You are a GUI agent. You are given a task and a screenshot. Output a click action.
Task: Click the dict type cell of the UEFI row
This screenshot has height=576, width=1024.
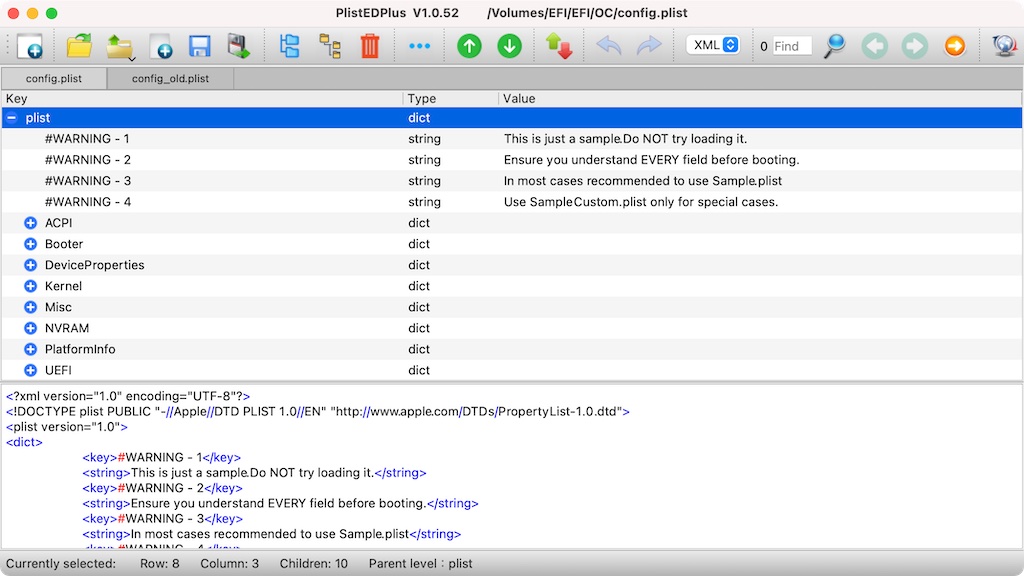(x=419, y=370)
